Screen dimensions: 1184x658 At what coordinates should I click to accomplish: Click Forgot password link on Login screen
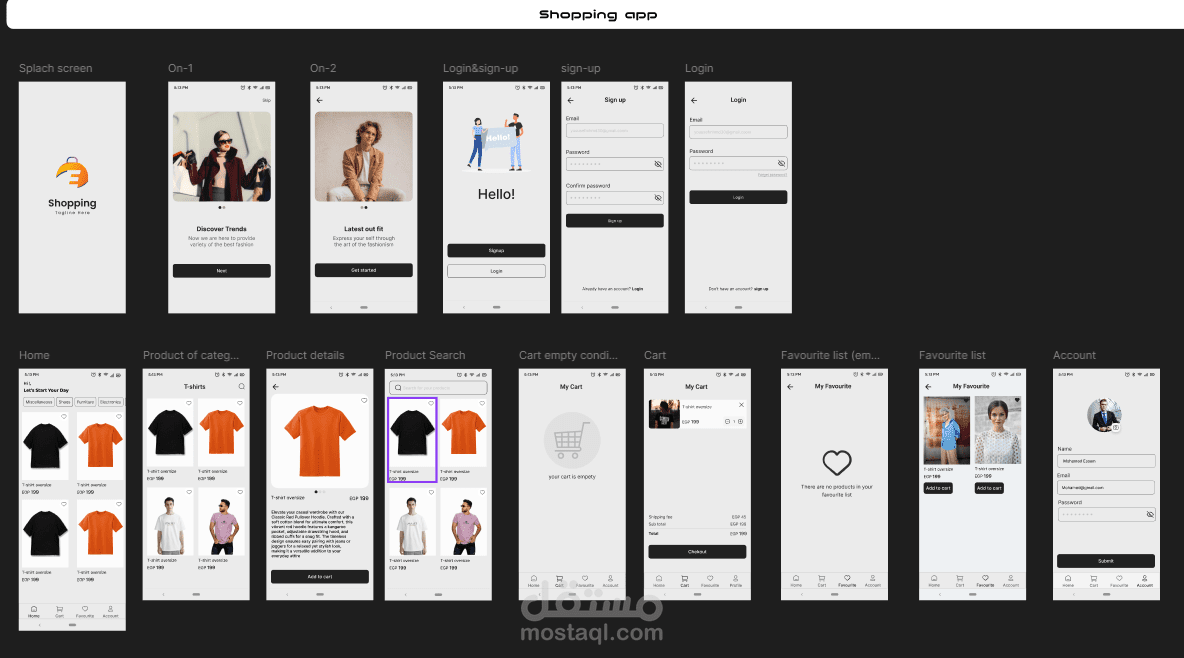click(772, 175)
